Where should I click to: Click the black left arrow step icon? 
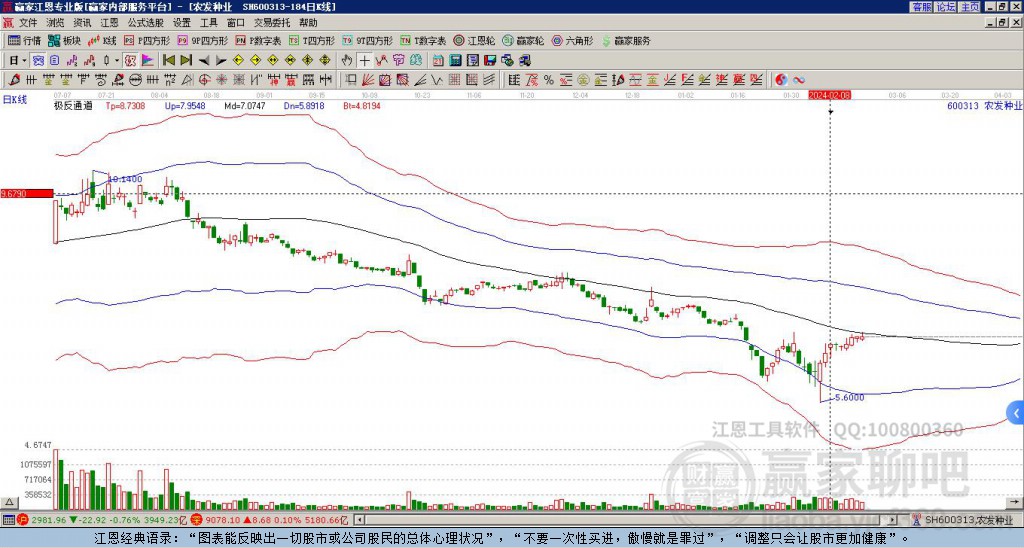204,61
